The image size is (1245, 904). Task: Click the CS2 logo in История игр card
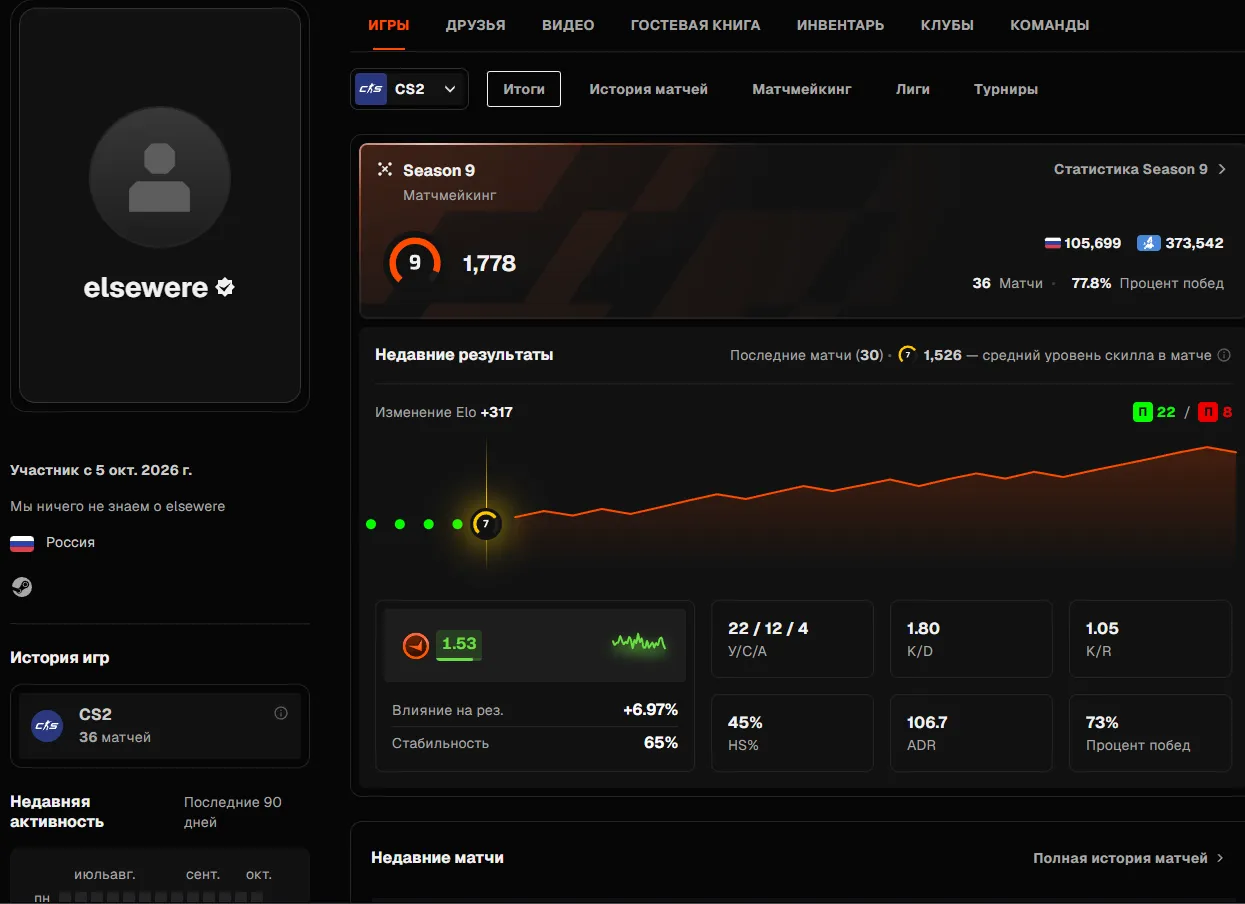[47, 726]
